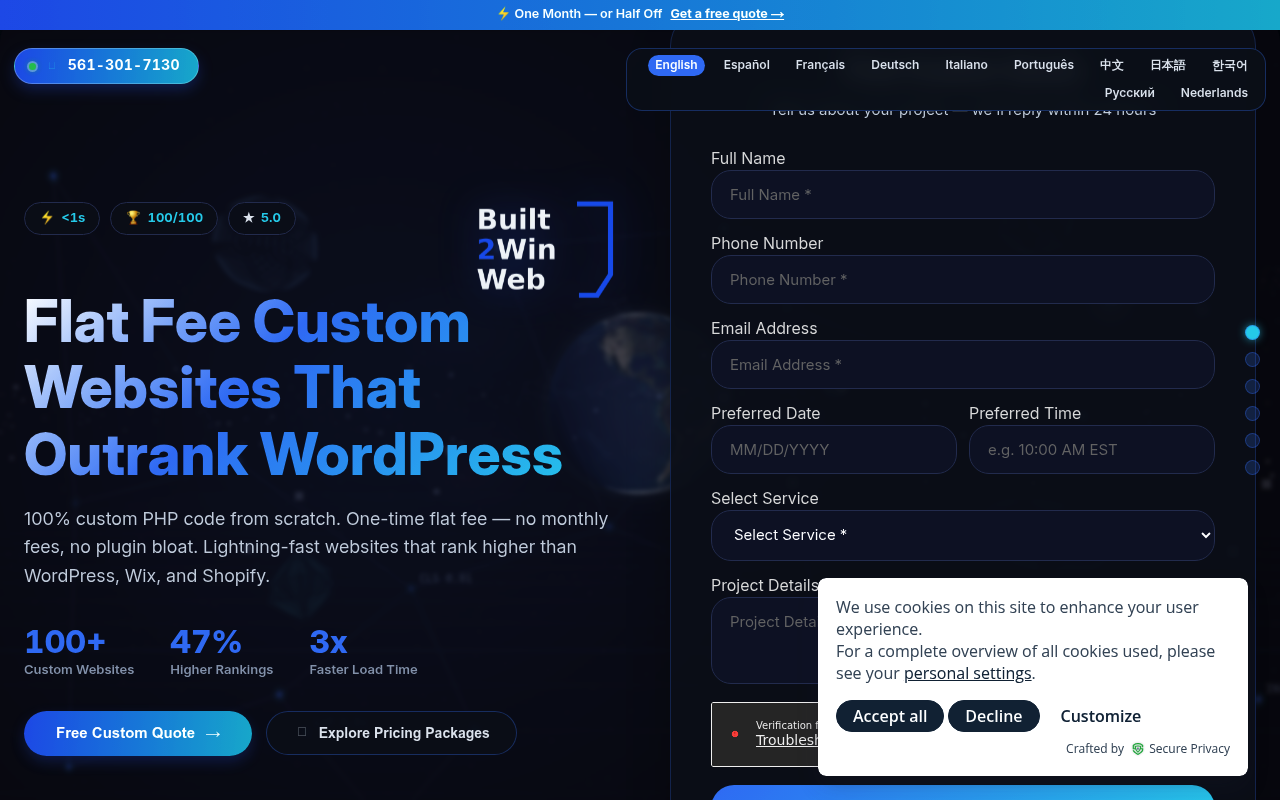Jump to the second section nav dot

[x=1252, y=359]
